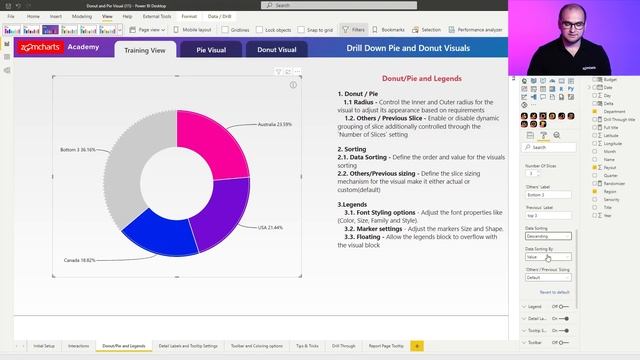Click the Save icon in the title bar
Viewport: 640px width, 360px height.
[x=8, y=6]
